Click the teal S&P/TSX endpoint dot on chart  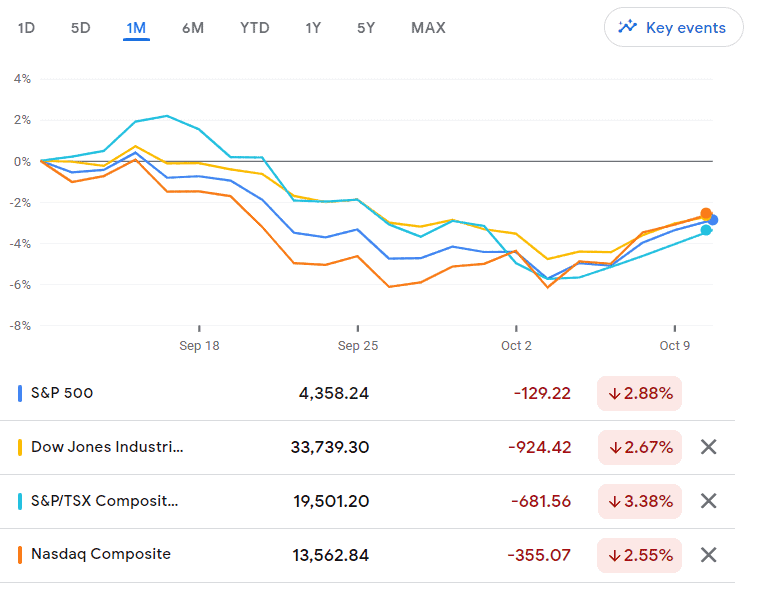(706, 230)
